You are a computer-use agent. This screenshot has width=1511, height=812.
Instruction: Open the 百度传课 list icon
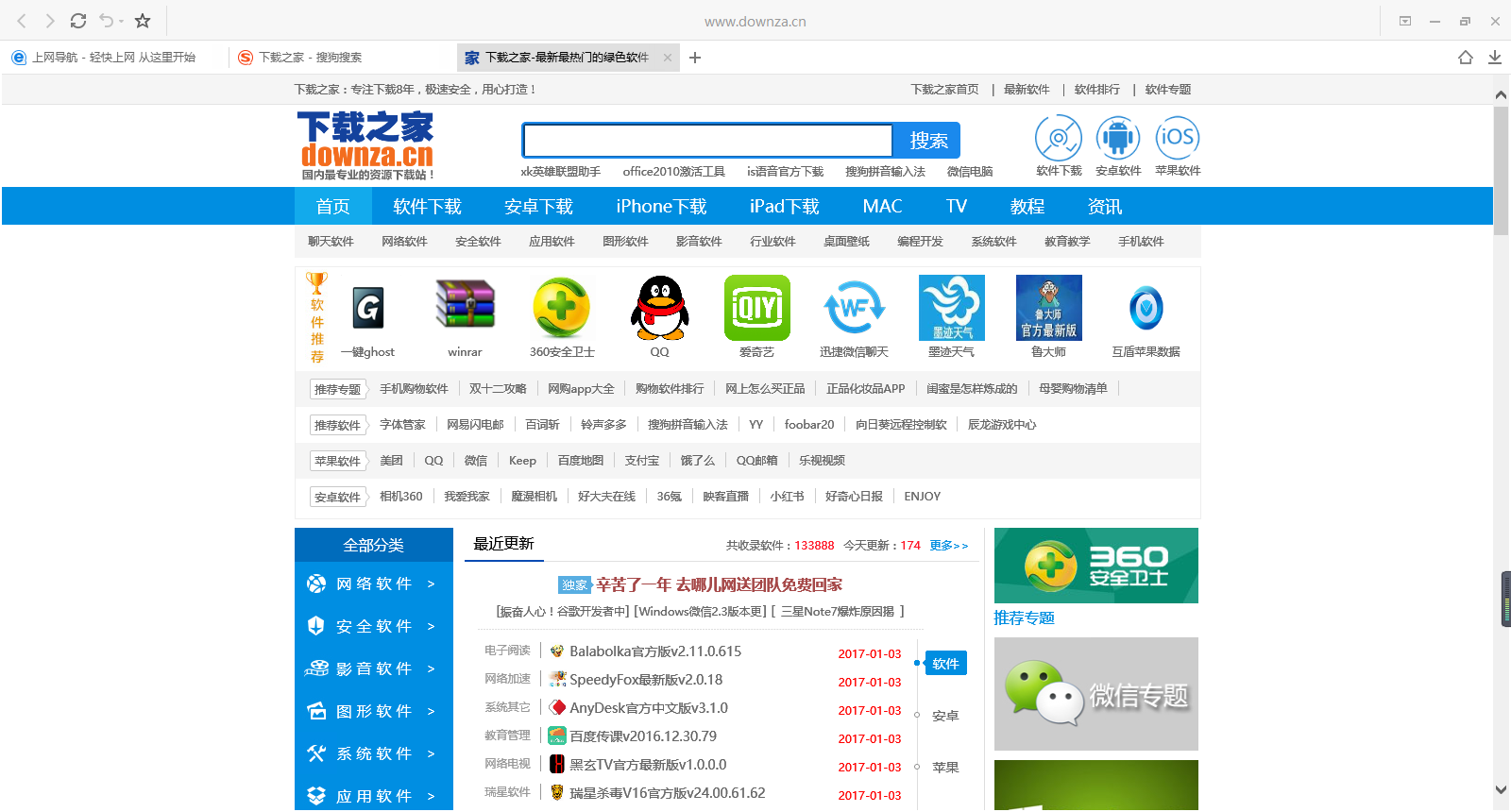pyautogui.click(x=557, y=736)
